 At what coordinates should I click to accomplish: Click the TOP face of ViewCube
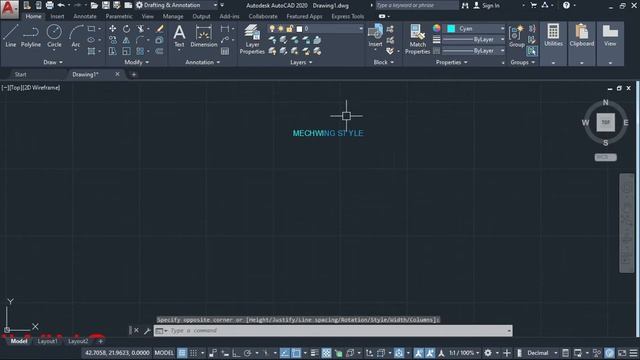coord(605,122)
